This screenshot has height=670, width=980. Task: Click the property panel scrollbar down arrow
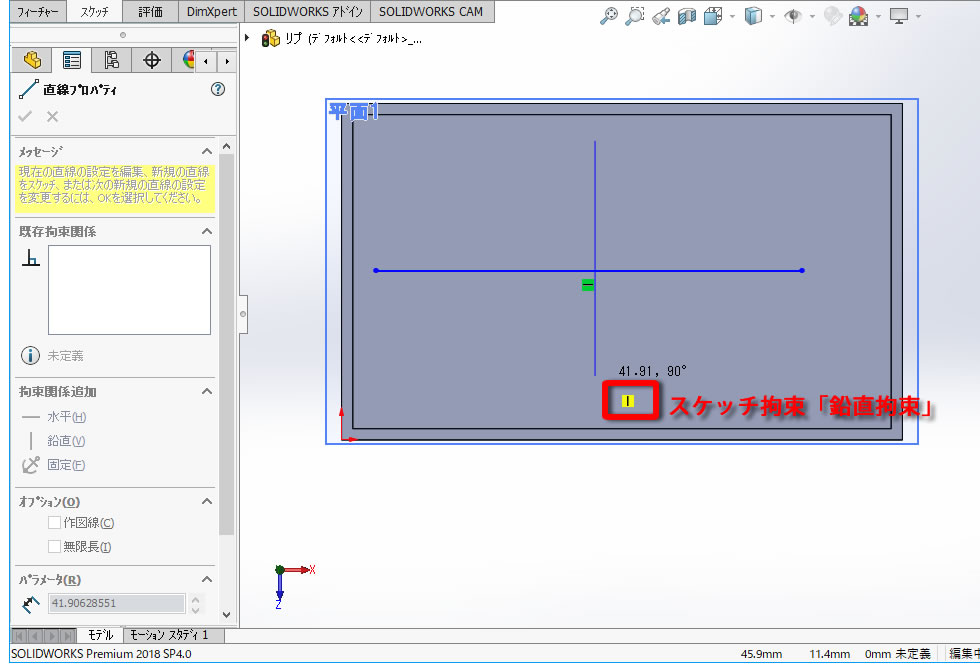226,614
